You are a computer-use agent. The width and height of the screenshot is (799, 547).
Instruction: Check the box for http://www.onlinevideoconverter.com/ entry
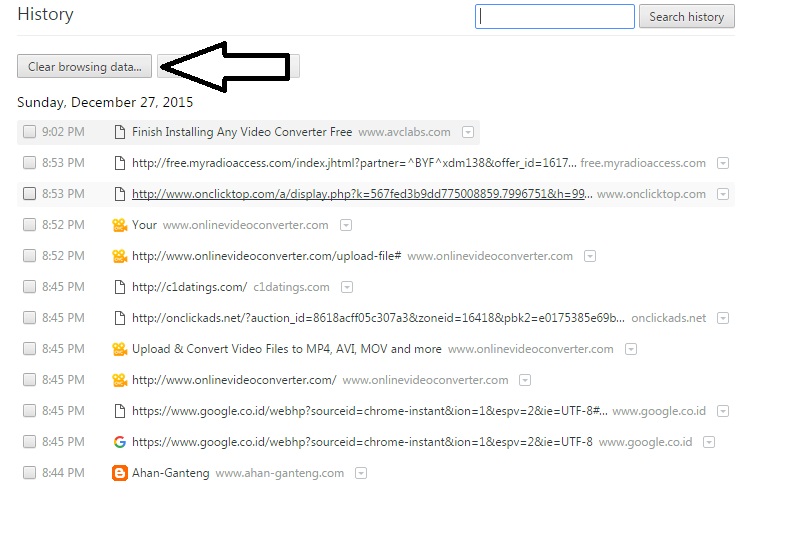(30, 380)
